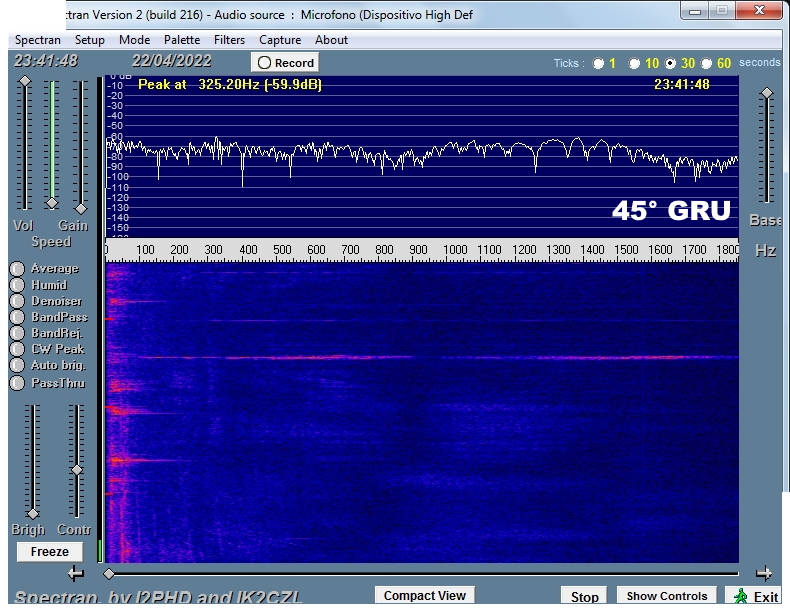Click the 1000 Hz mark on frequency ruler
The width and height of the screenshot is (790, 612).
pyautogui.click(x=455, y=250)
